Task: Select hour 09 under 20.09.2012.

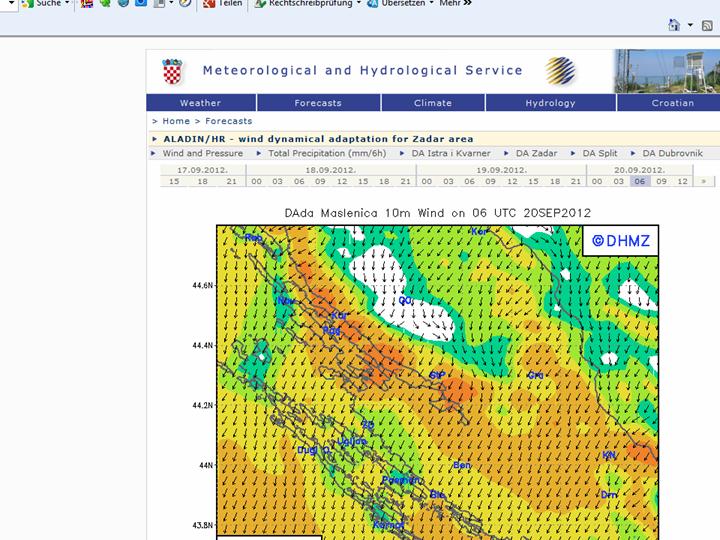Action: [x=661, y=181]
